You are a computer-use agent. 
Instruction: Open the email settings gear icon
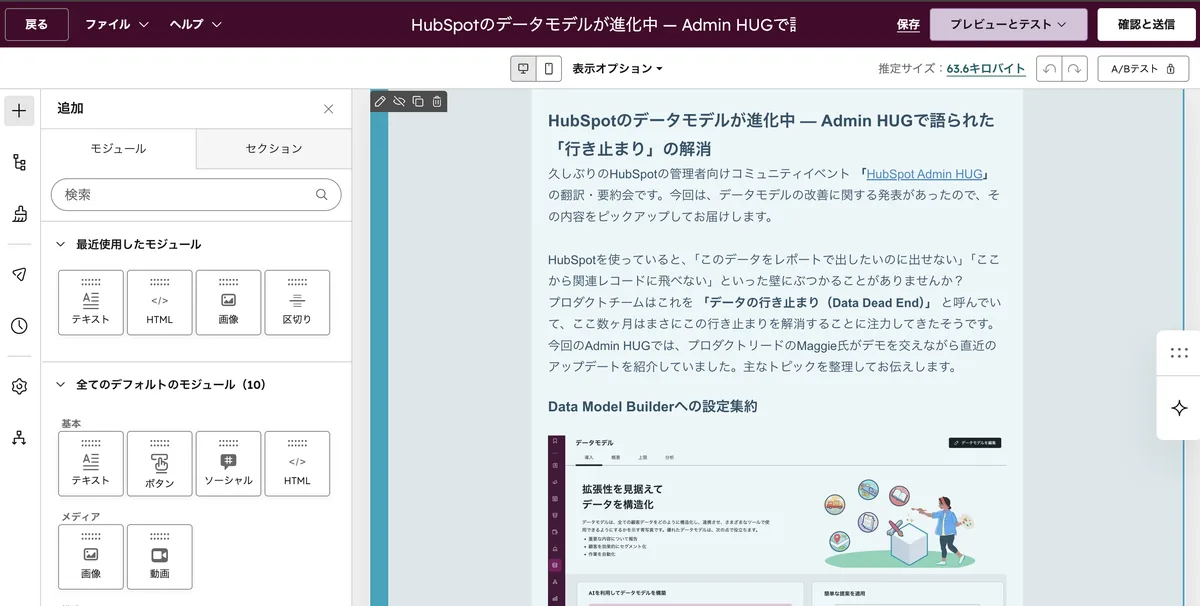[18, 386]
